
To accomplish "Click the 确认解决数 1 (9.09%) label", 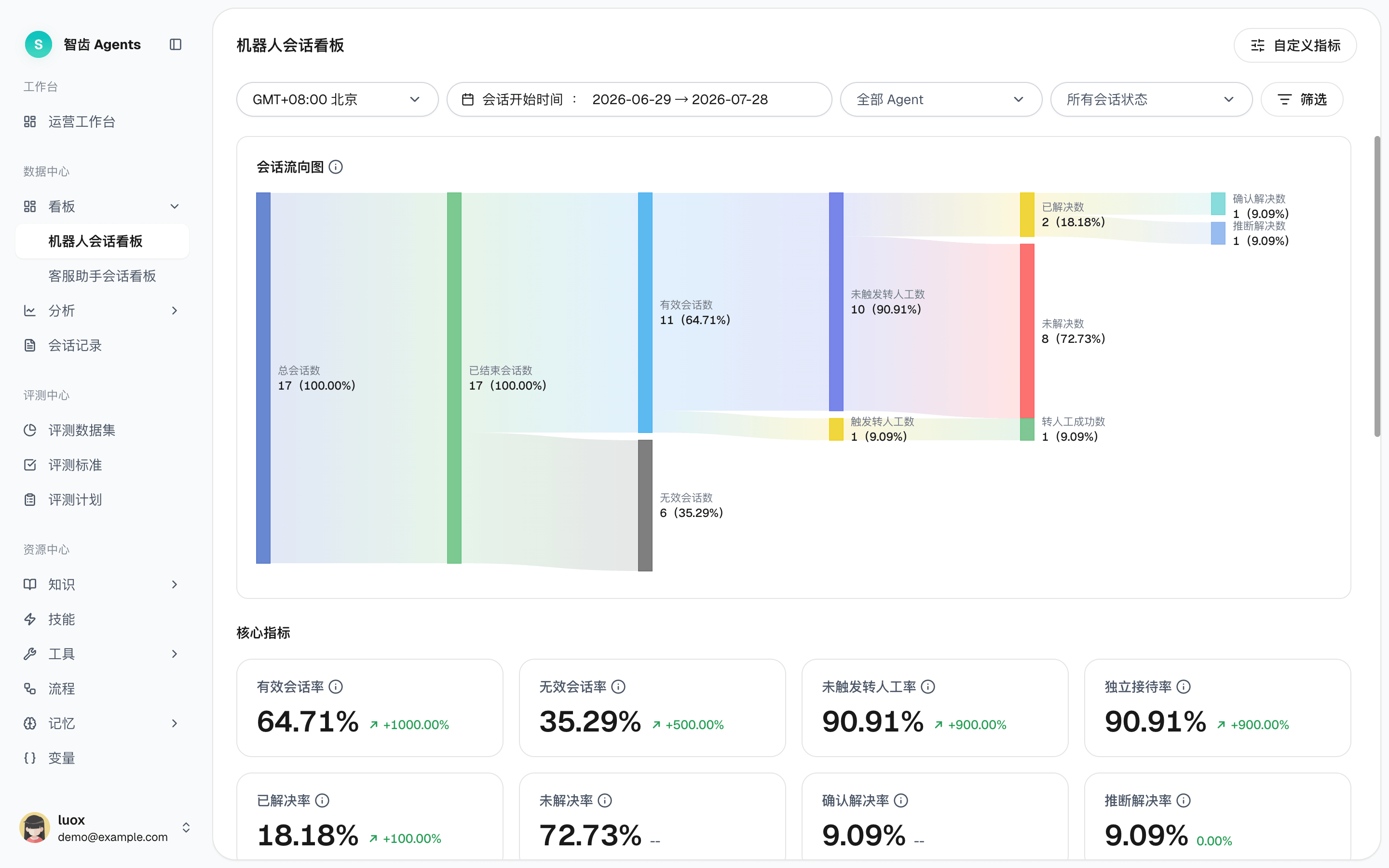I will click(1260, 206).
